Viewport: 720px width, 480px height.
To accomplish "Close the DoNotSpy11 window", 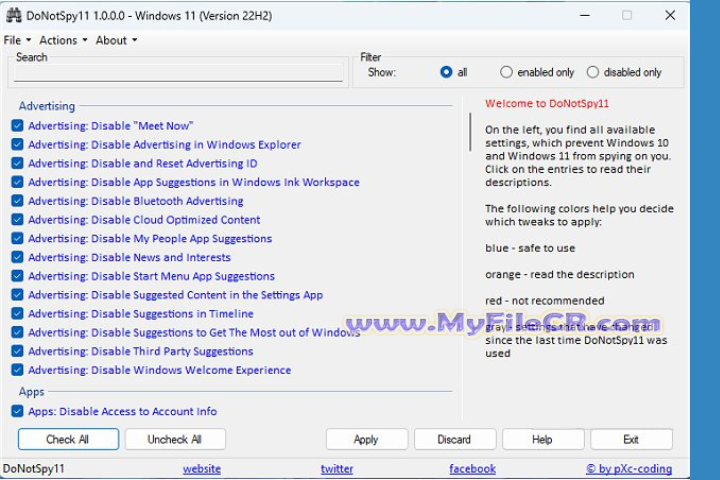I will coord(670,15).
